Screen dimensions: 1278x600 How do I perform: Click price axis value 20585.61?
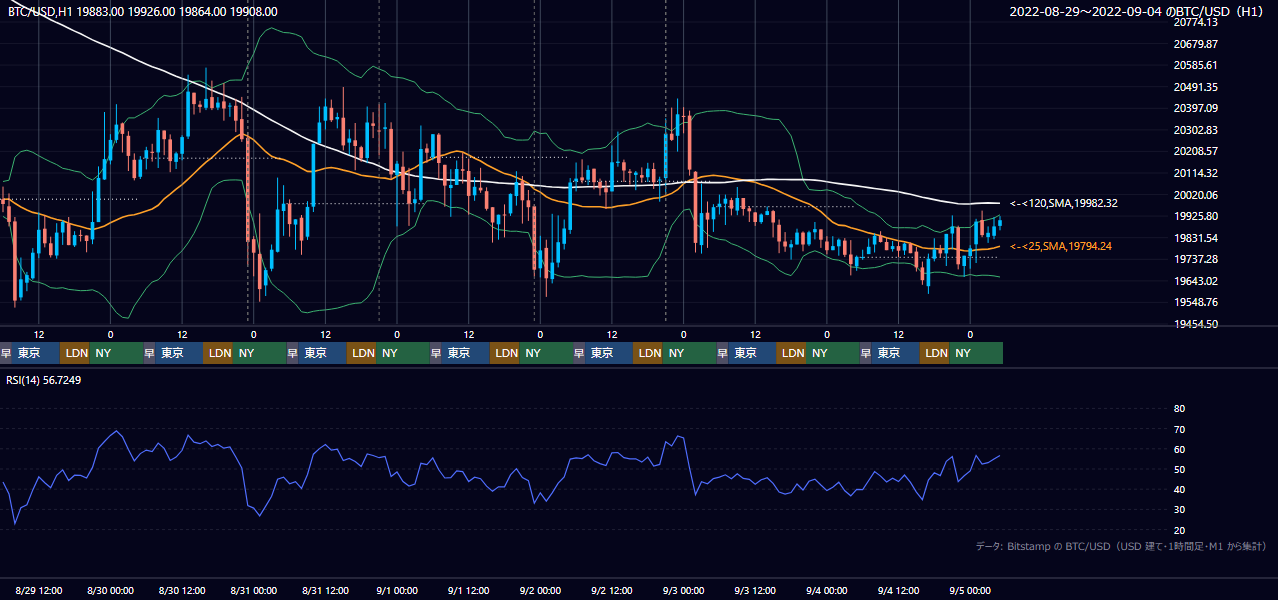pos(1195,65)
